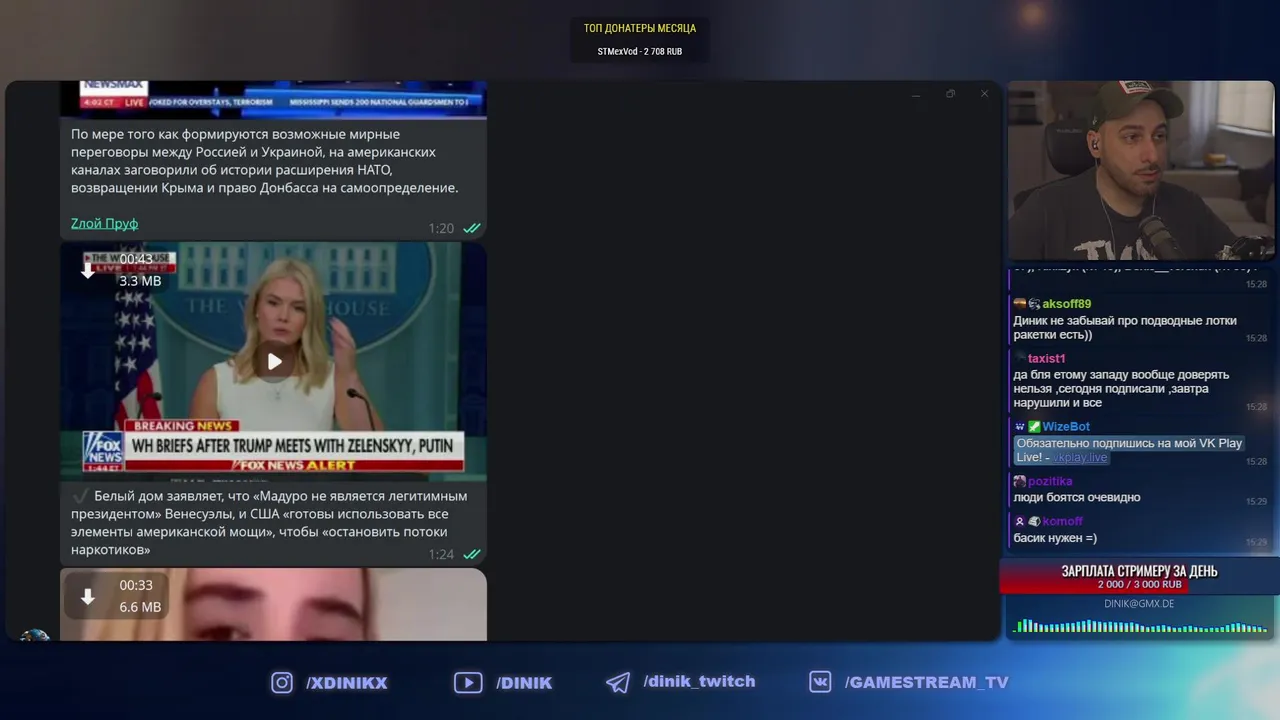Click the ЗАРПЛАТА СТРИМЕРУ ЗА ДЕНЬ donation goal bar

pyautogui.click(x=1139, y=576)
